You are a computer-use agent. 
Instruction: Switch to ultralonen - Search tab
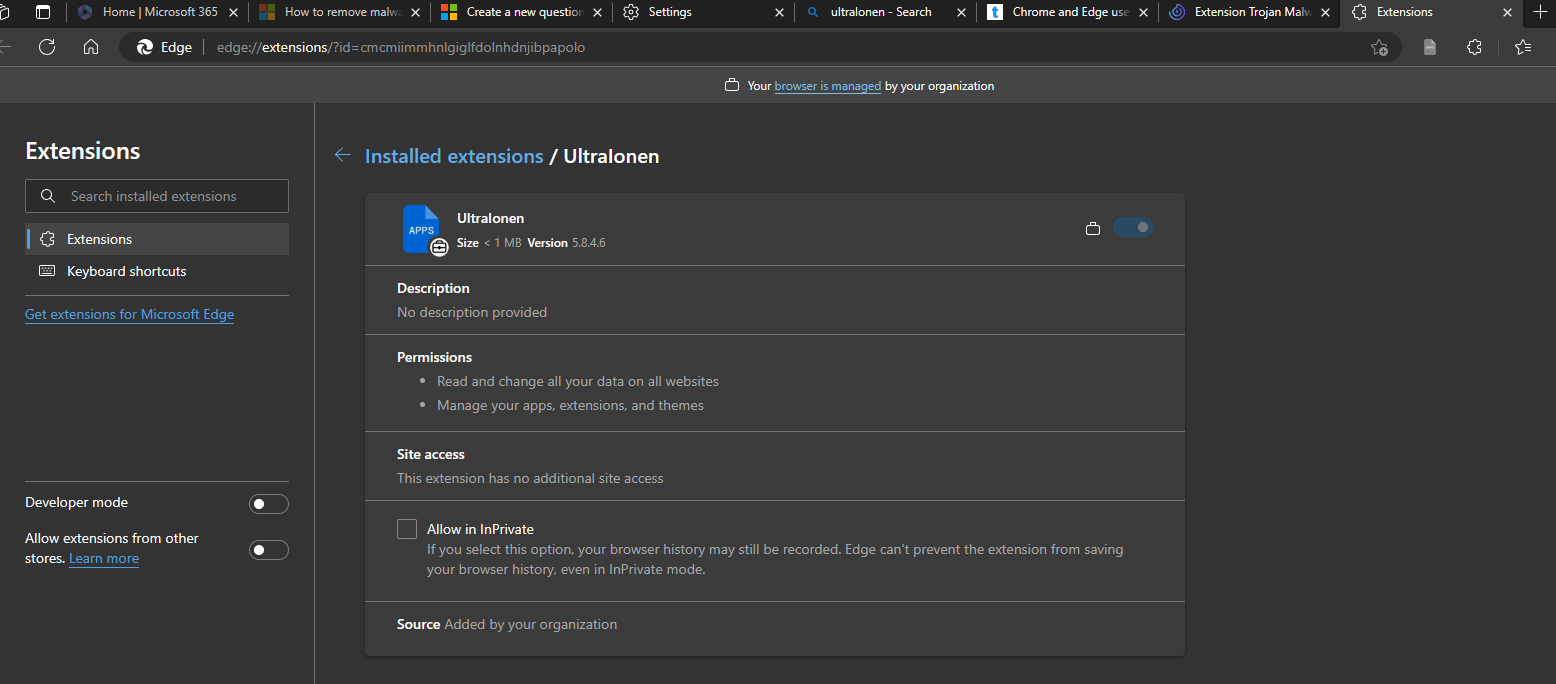tap(886, 12)
